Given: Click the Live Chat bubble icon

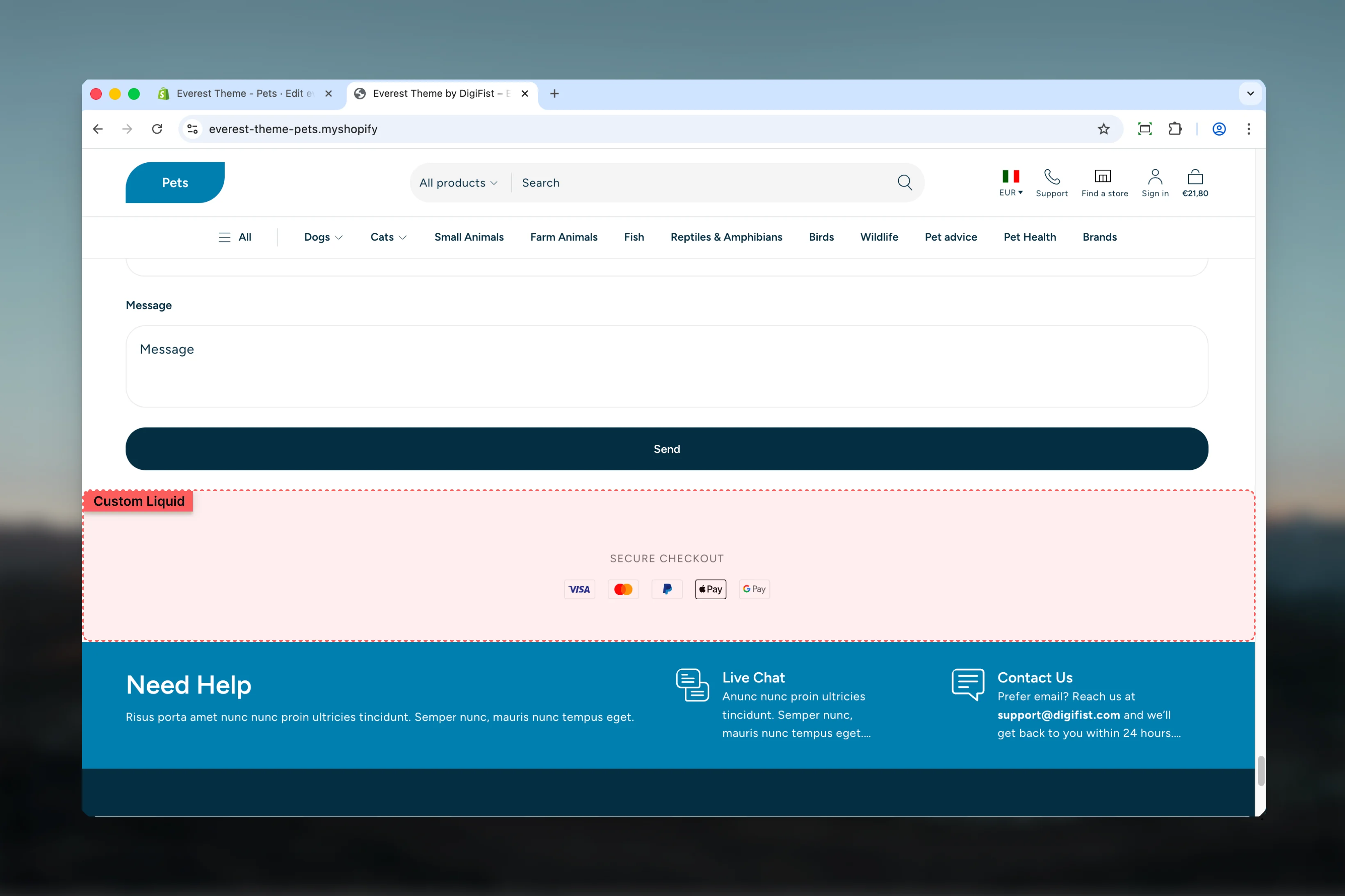Looking at the screenshot, I should (692, 685).
